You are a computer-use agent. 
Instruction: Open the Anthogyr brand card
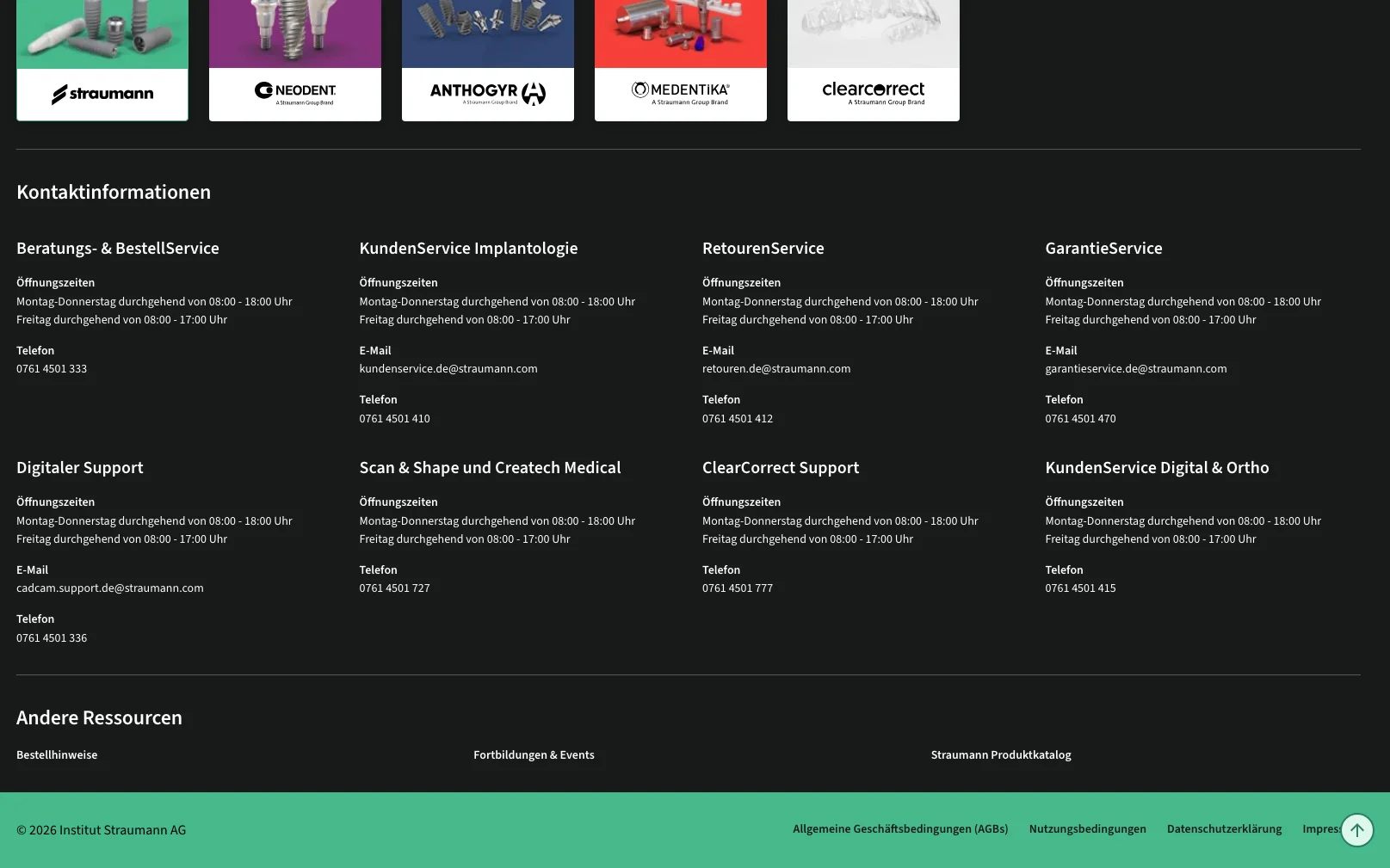tap(488, 60)
